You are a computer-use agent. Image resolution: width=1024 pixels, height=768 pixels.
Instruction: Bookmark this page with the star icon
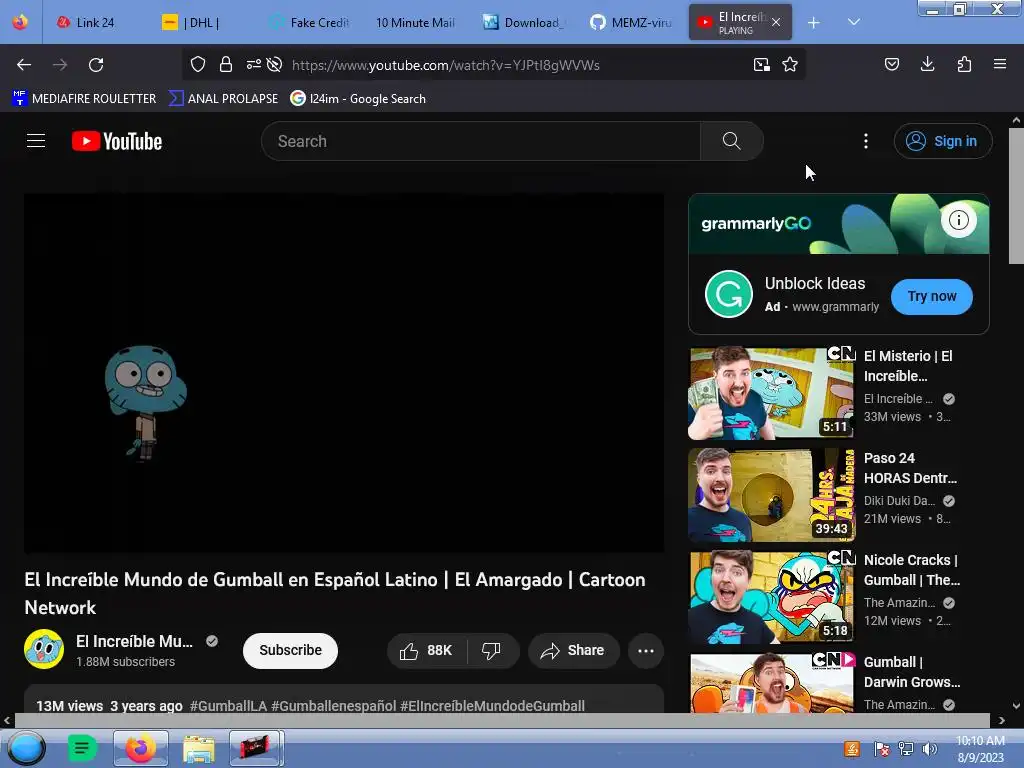[x=790, y=64]
